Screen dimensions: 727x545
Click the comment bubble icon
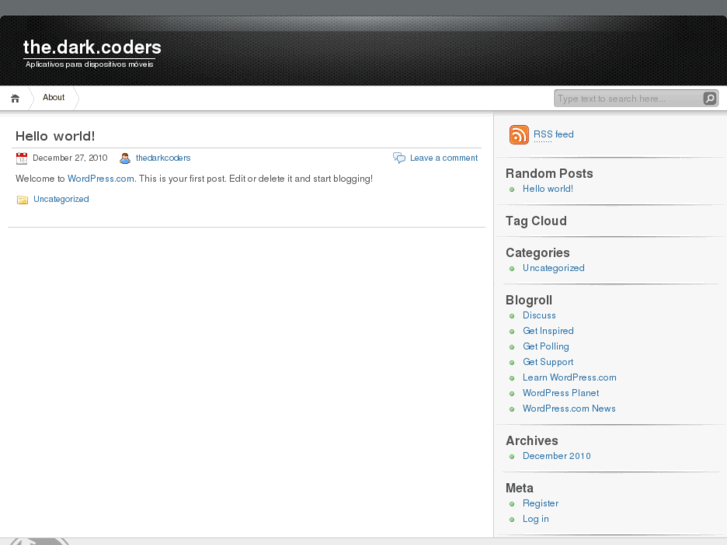point(399,158)
